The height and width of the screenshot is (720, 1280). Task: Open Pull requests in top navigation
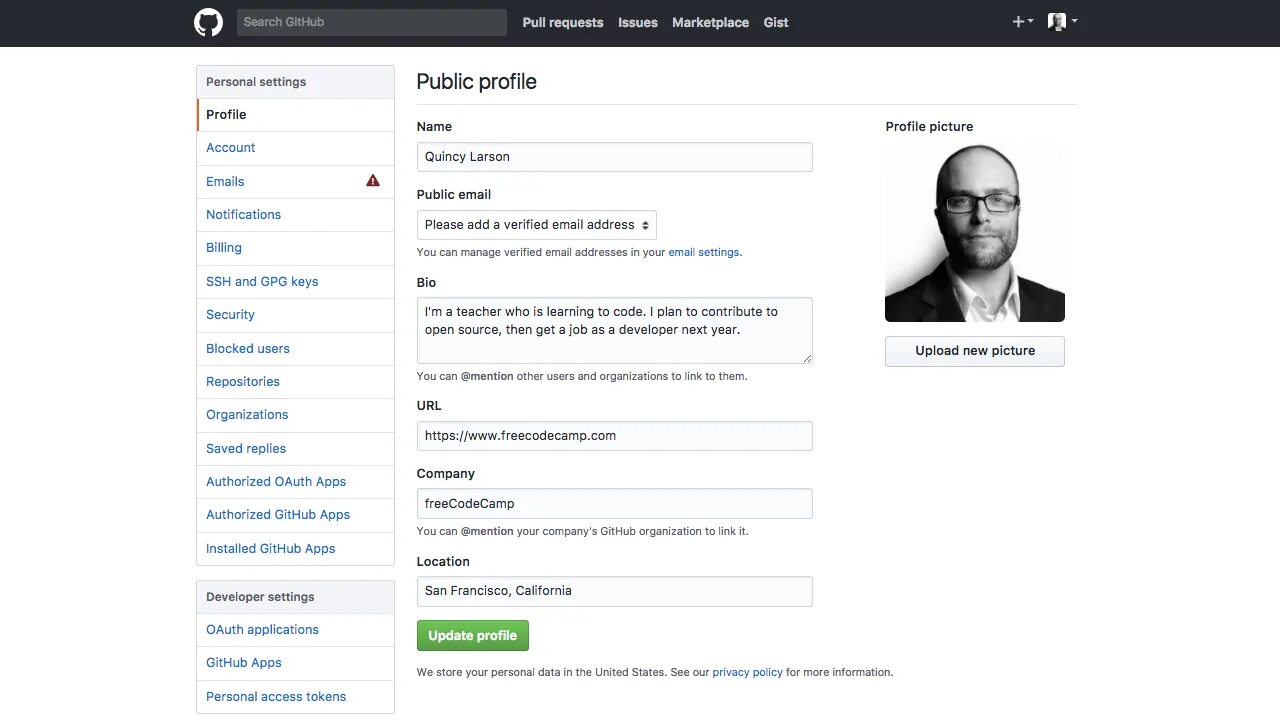563,22
